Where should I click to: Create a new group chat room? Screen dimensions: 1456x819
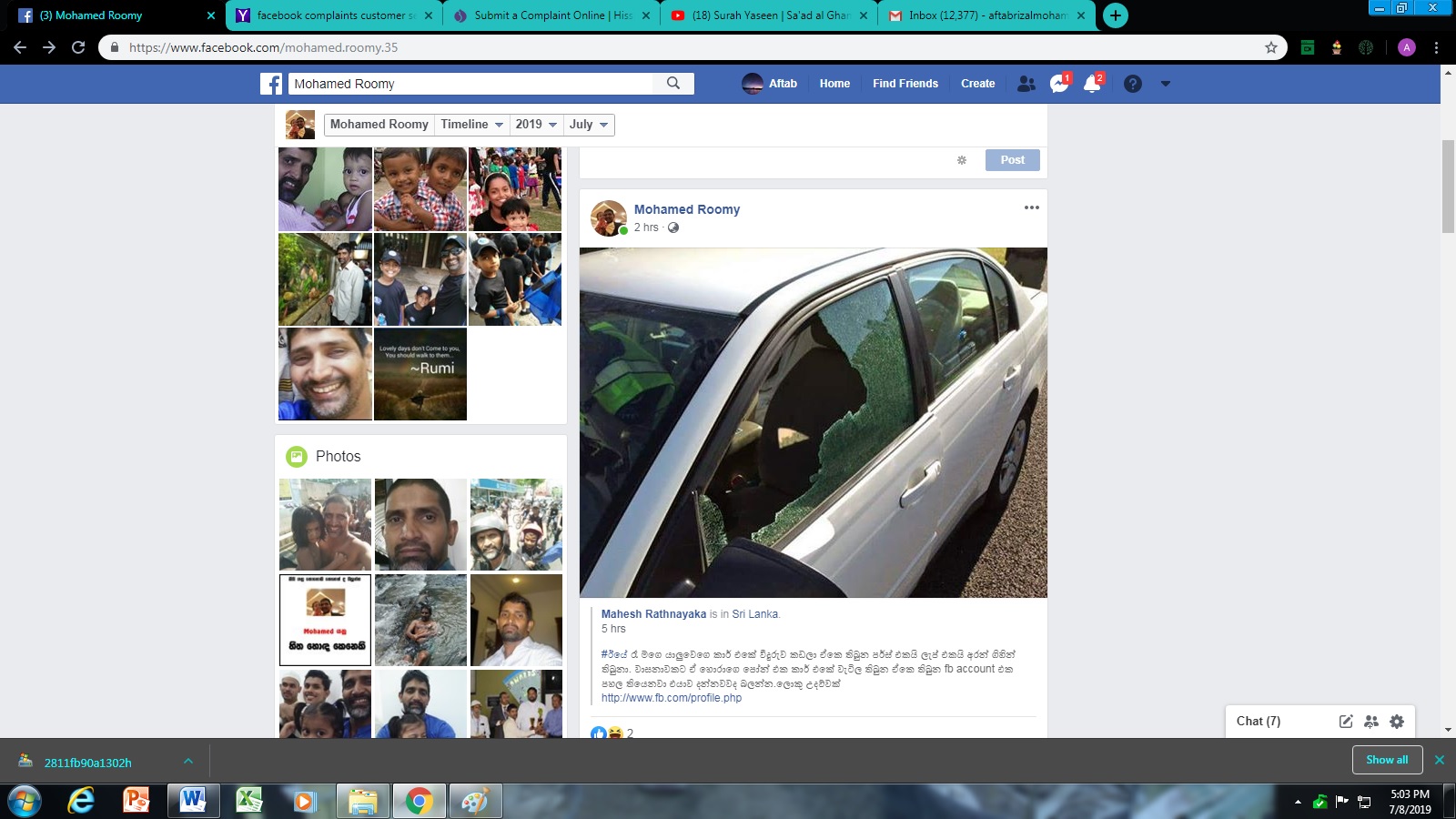tap(1371, 721)
